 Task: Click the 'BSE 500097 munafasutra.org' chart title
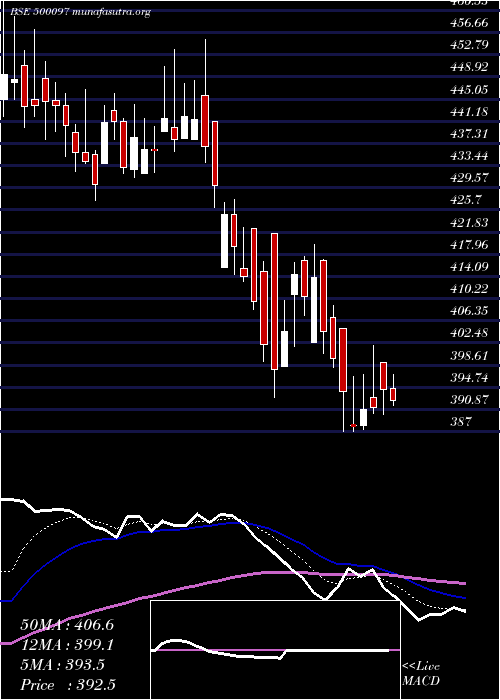[80, 12]
